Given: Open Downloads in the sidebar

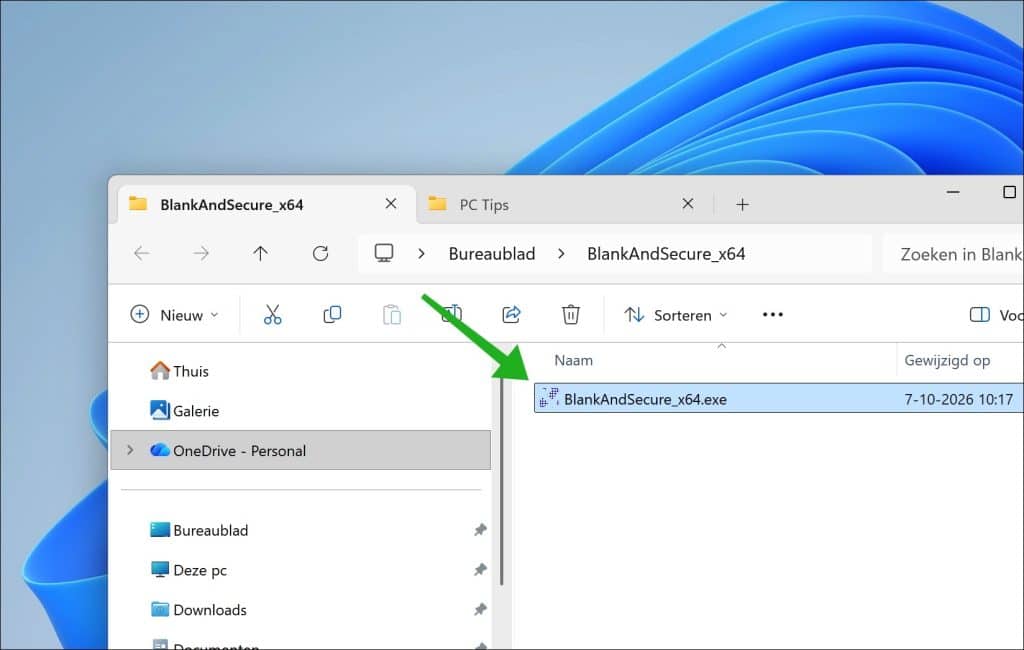Looking at the screenshot, I should (199, 609).
